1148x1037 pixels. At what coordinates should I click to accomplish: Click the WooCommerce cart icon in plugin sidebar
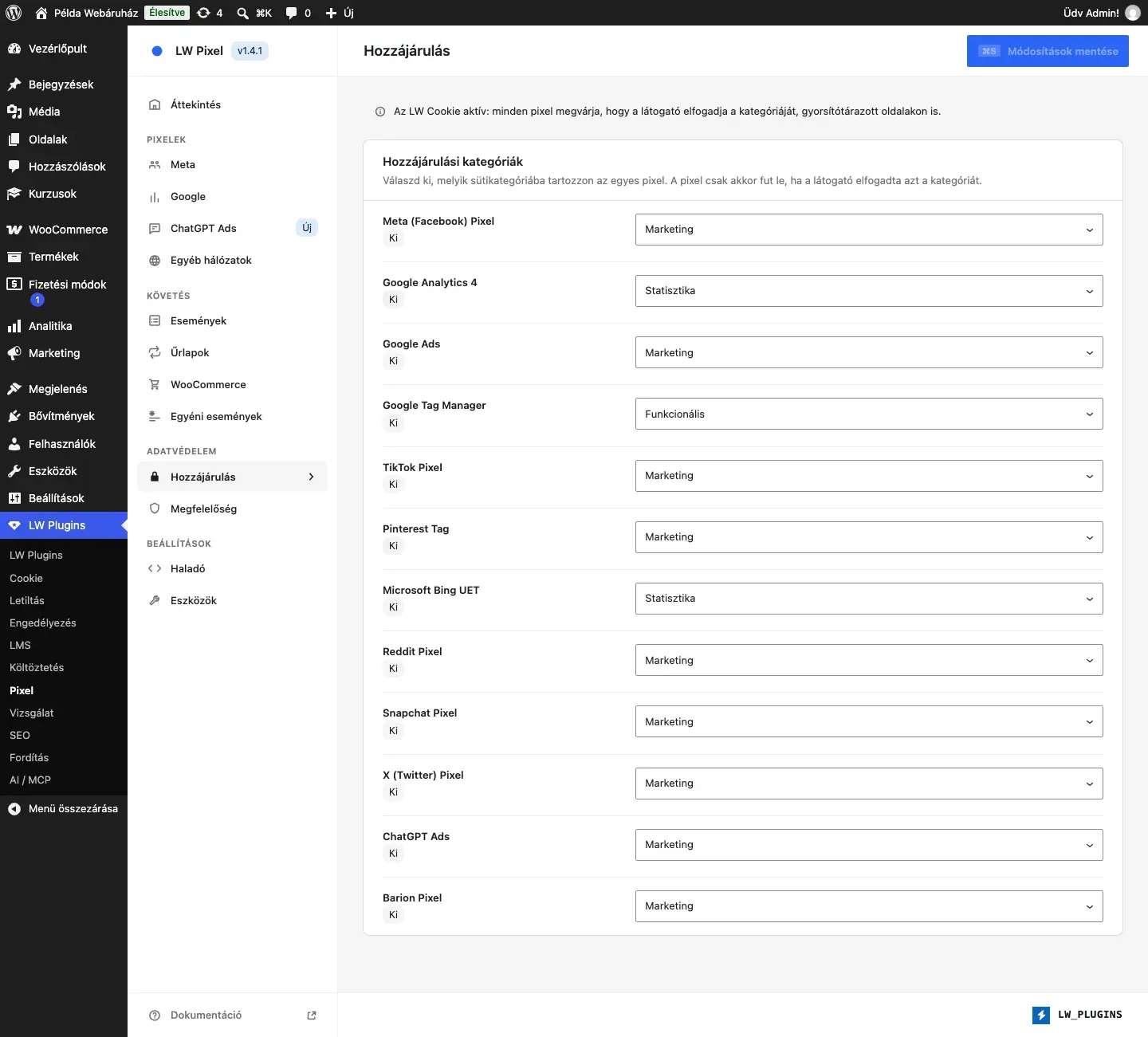point(155,385)
